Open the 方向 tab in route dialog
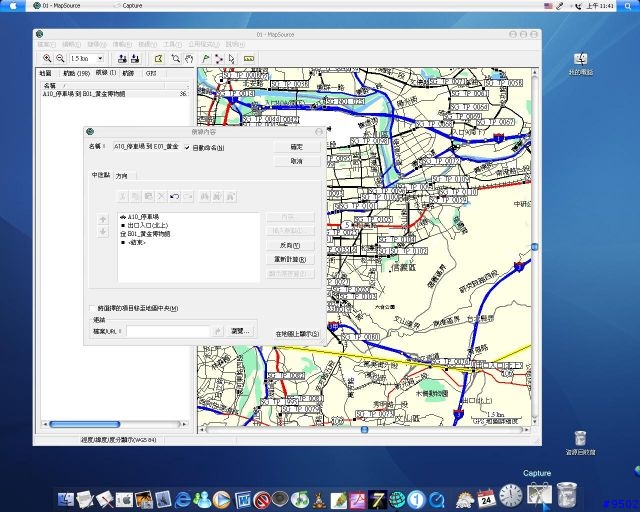640x512 pixels. (122, 176)
